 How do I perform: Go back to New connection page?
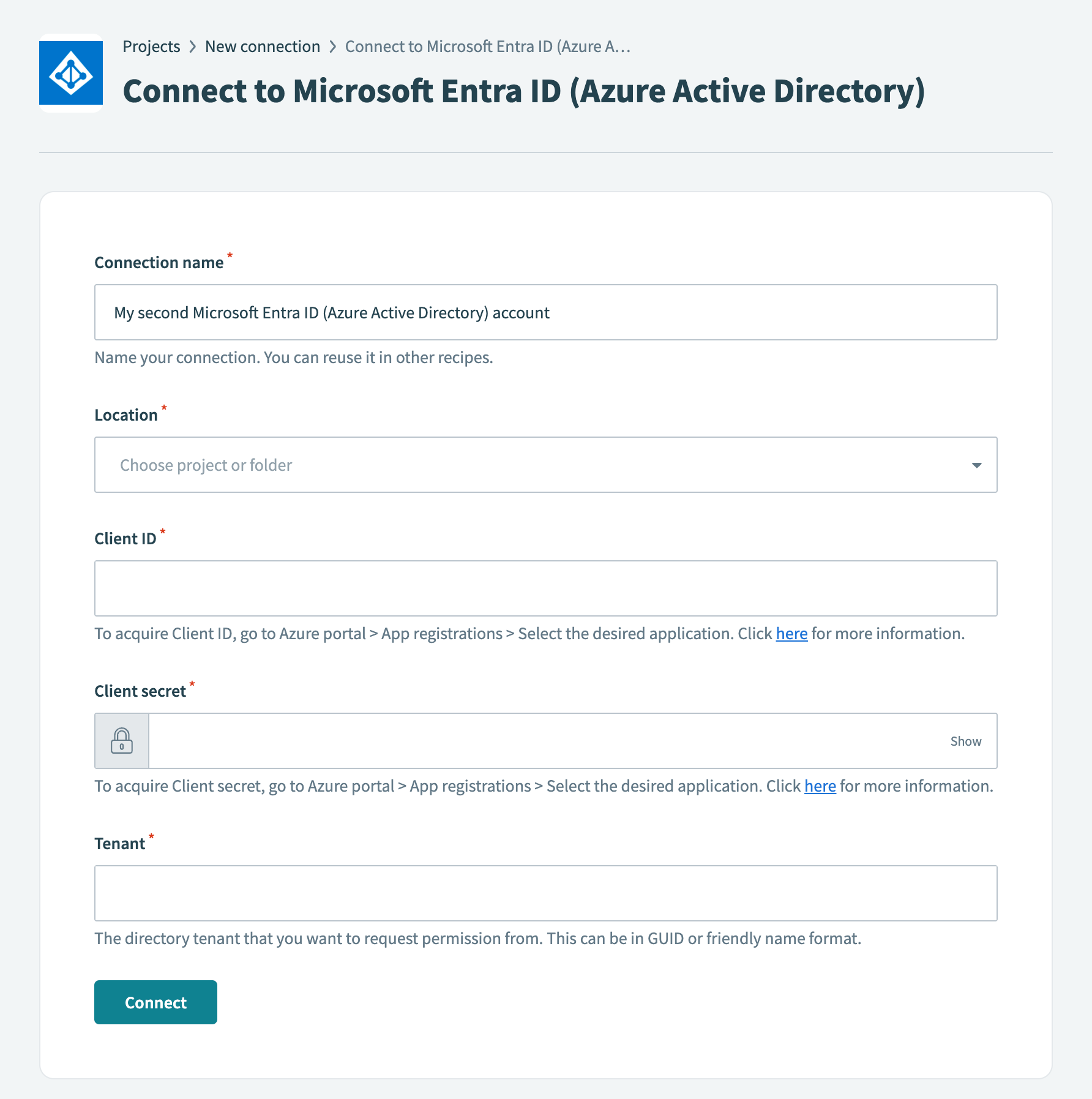click(x=263, y=46)
